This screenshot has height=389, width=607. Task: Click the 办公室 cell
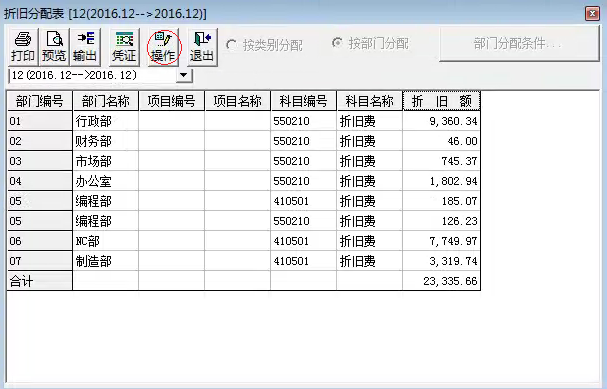(x=105, y=181)
